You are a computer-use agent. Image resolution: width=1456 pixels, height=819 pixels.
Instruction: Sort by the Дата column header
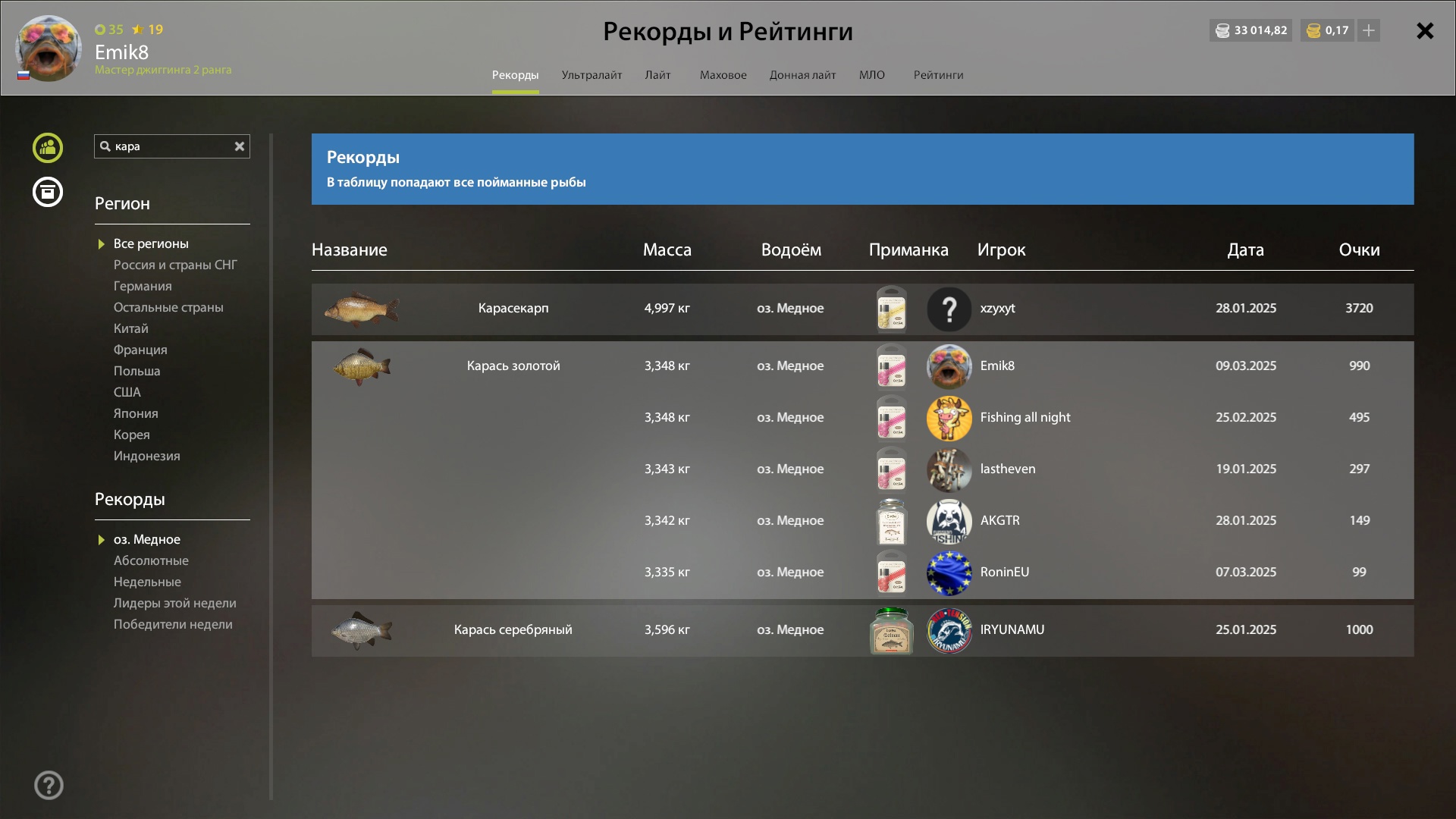tap(1245, 249)
